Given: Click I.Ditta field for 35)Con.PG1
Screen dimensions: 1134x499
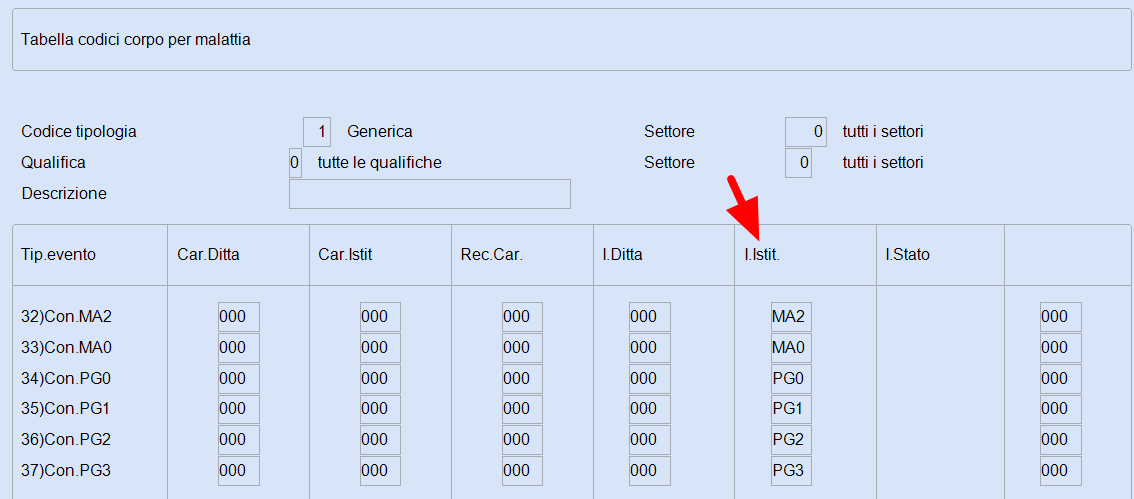Looking at the screenshot, I should (x=649, y=409).
